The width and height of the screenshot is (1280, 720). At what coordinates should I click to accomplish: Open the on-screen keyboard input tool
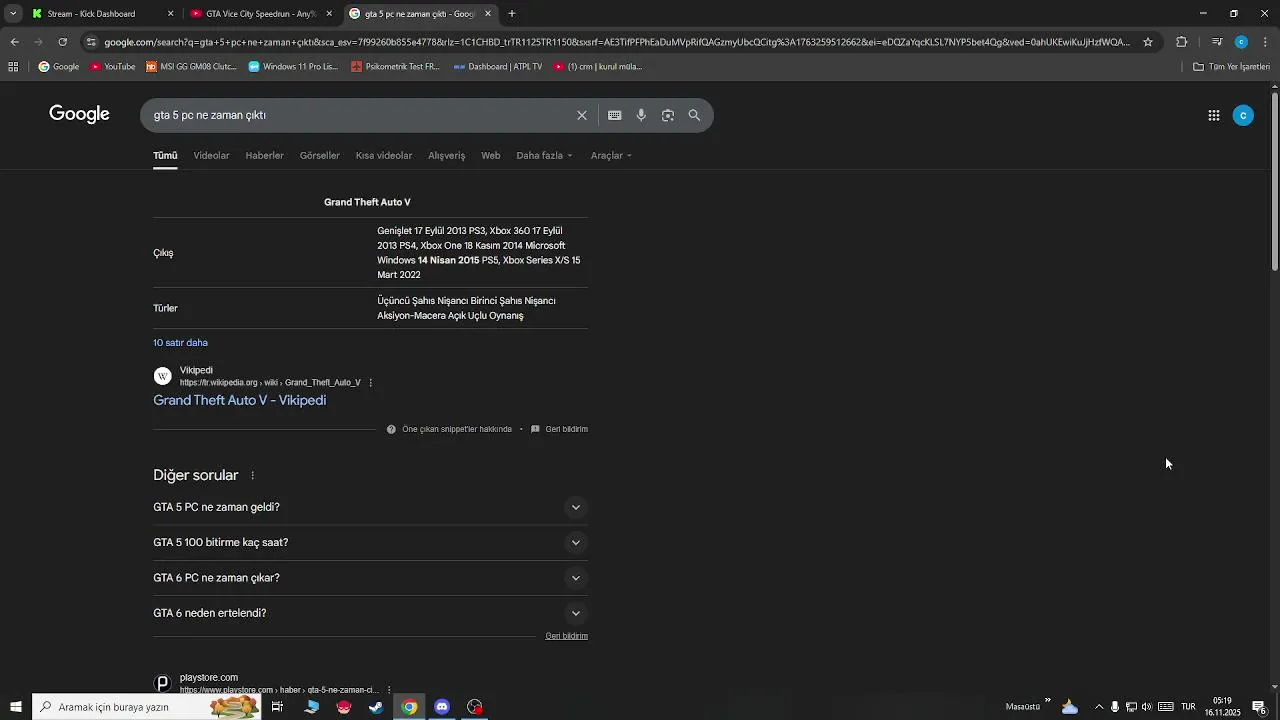click(x=614, y=115)
